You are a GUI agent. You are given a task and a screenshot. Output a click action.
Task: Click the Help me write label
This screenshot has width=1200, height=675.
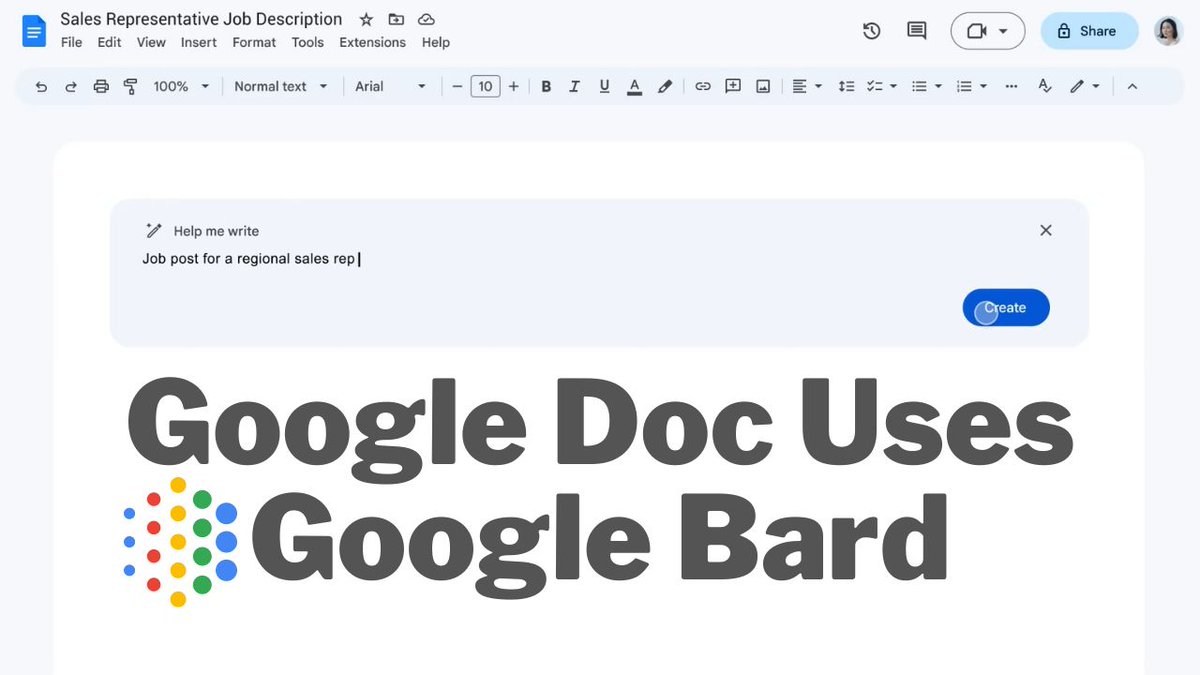tap(216, 231)
